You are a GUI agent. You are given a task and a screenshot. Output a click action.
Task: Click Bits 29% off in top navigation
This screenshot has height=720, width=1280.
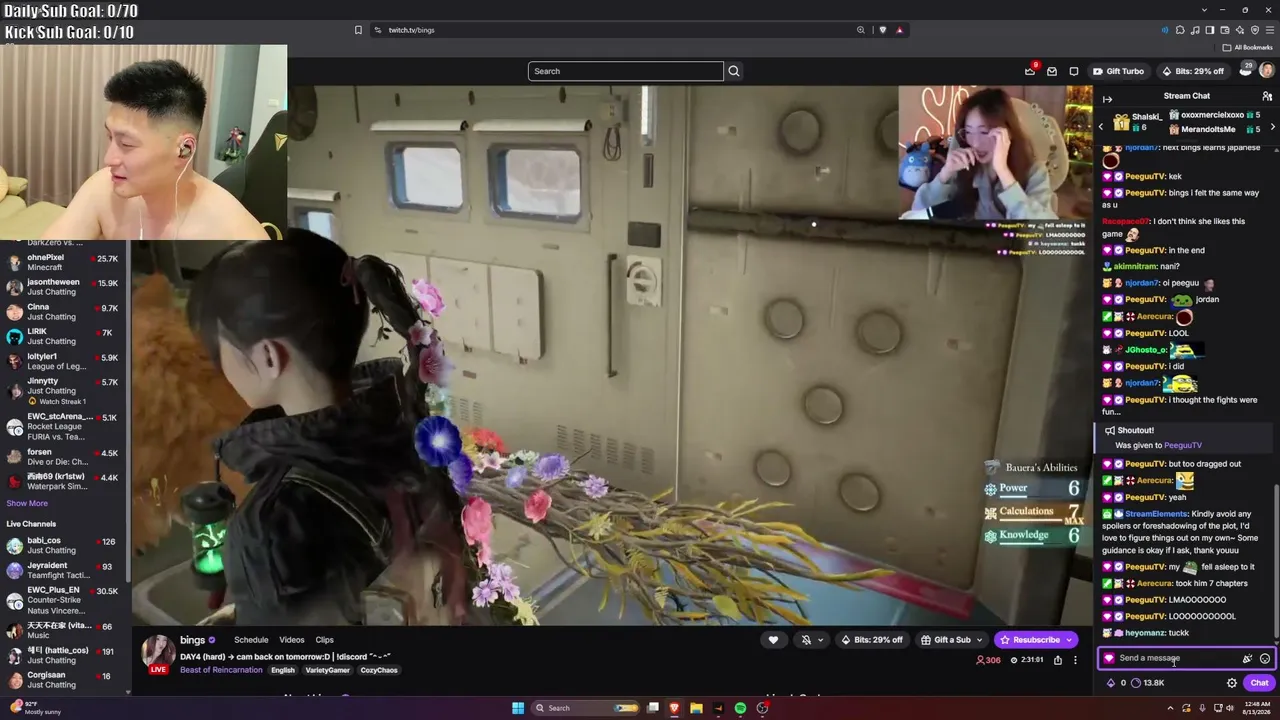(1193, 71)
